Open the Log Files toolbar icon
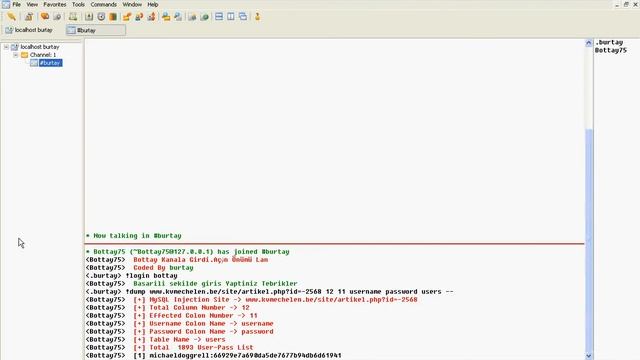640x360 pixels. pos(178,17)
